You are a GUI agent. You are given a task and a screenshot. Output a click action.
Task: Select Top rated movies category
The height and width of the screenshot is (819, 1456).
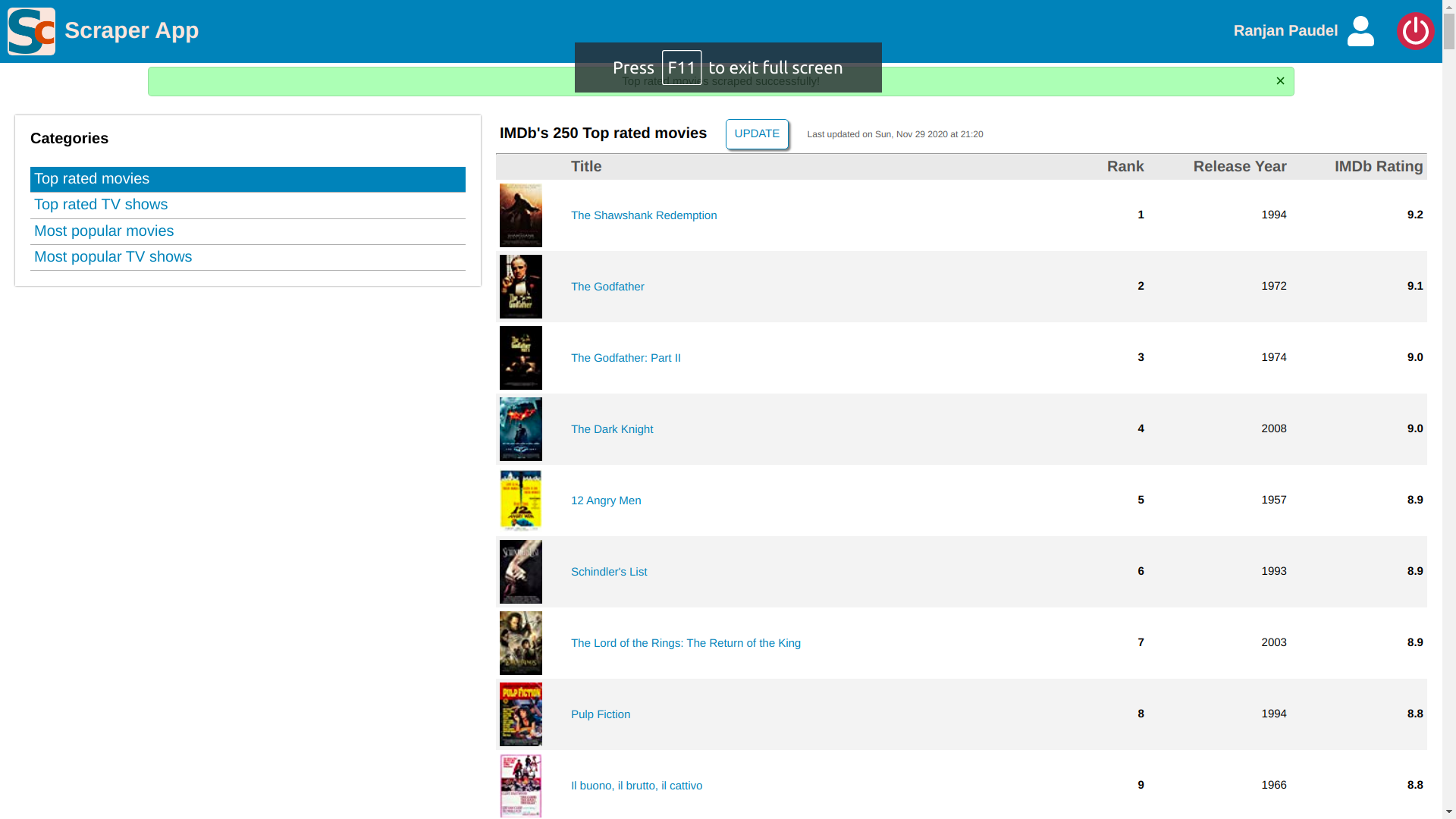click(92, 179)
